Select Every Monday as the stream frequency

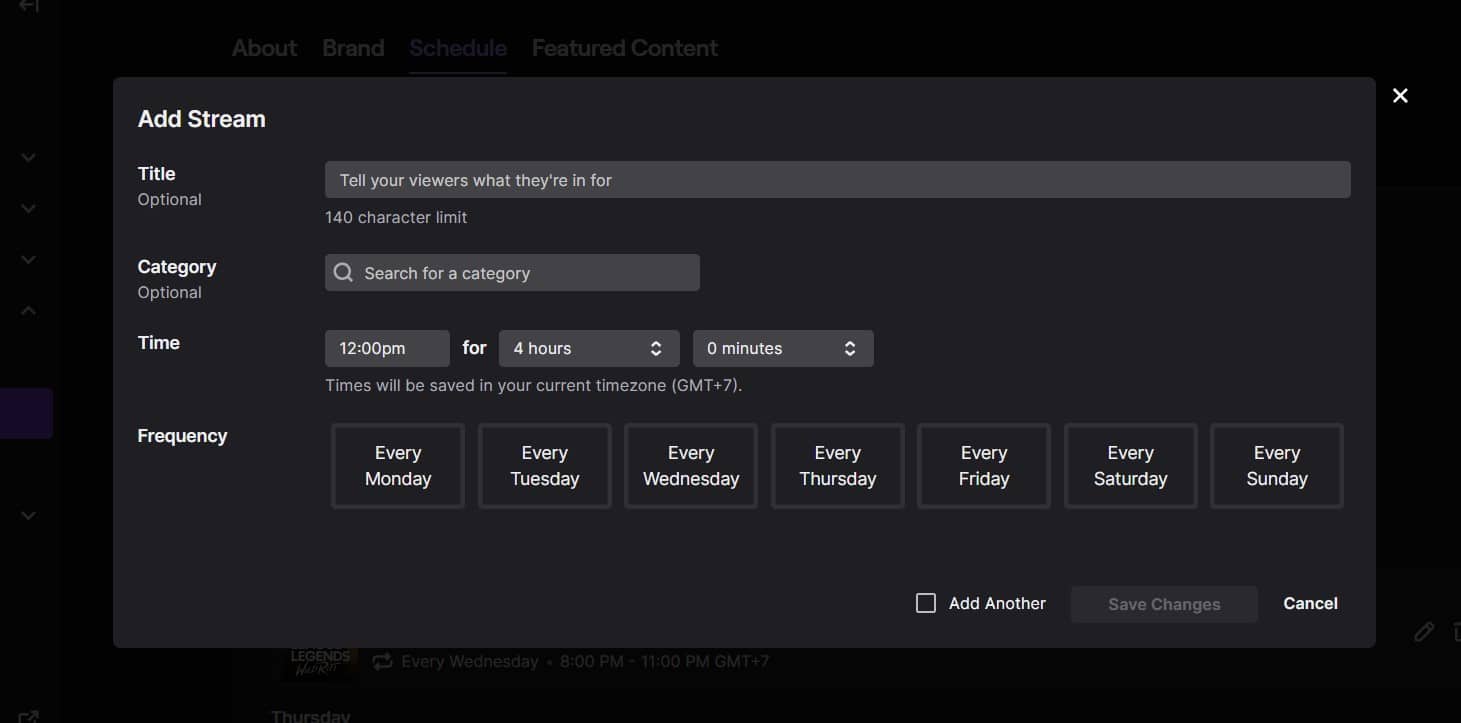(397, 466)
